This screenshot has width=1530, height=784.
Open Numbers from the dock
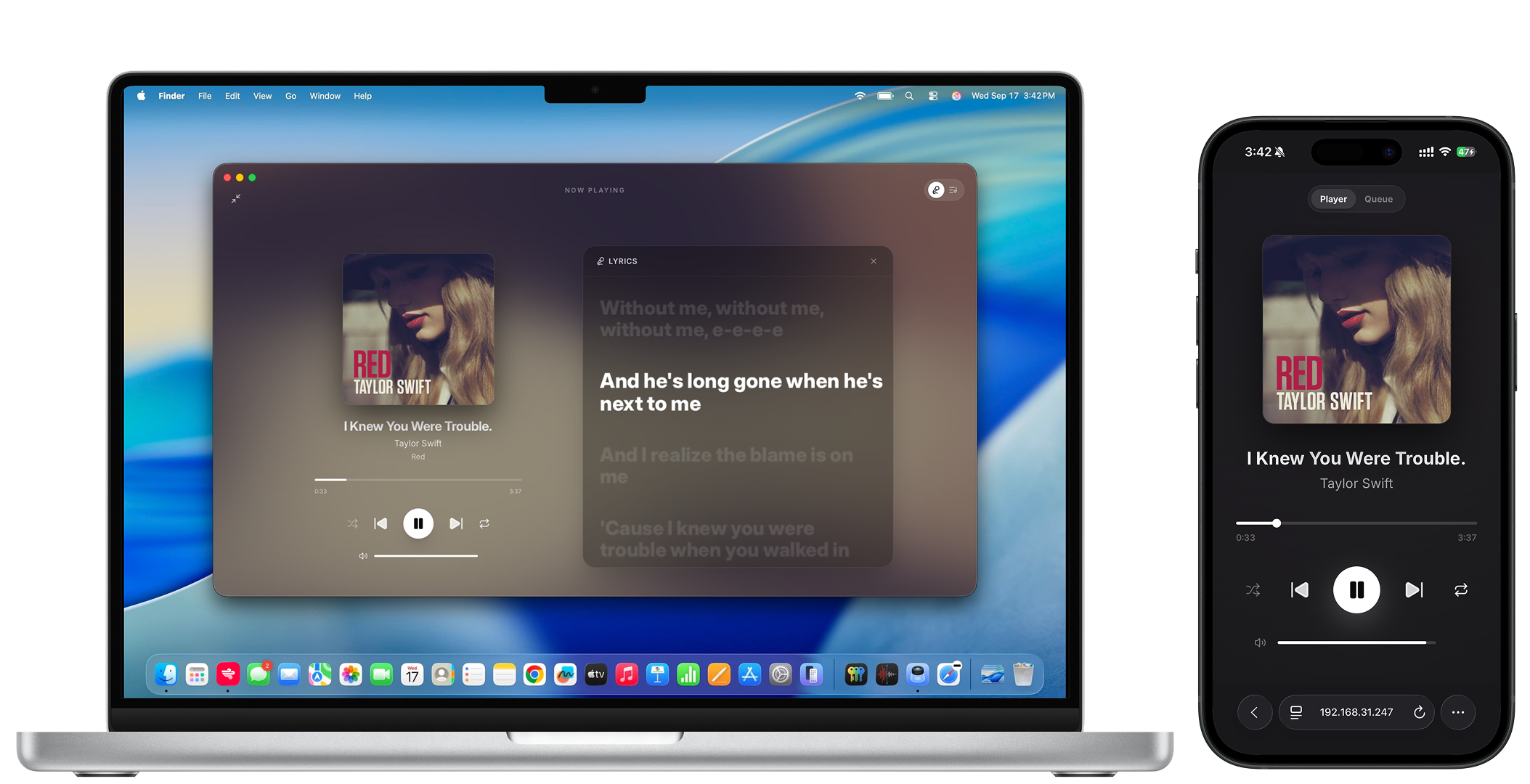(x=688, y=674)
